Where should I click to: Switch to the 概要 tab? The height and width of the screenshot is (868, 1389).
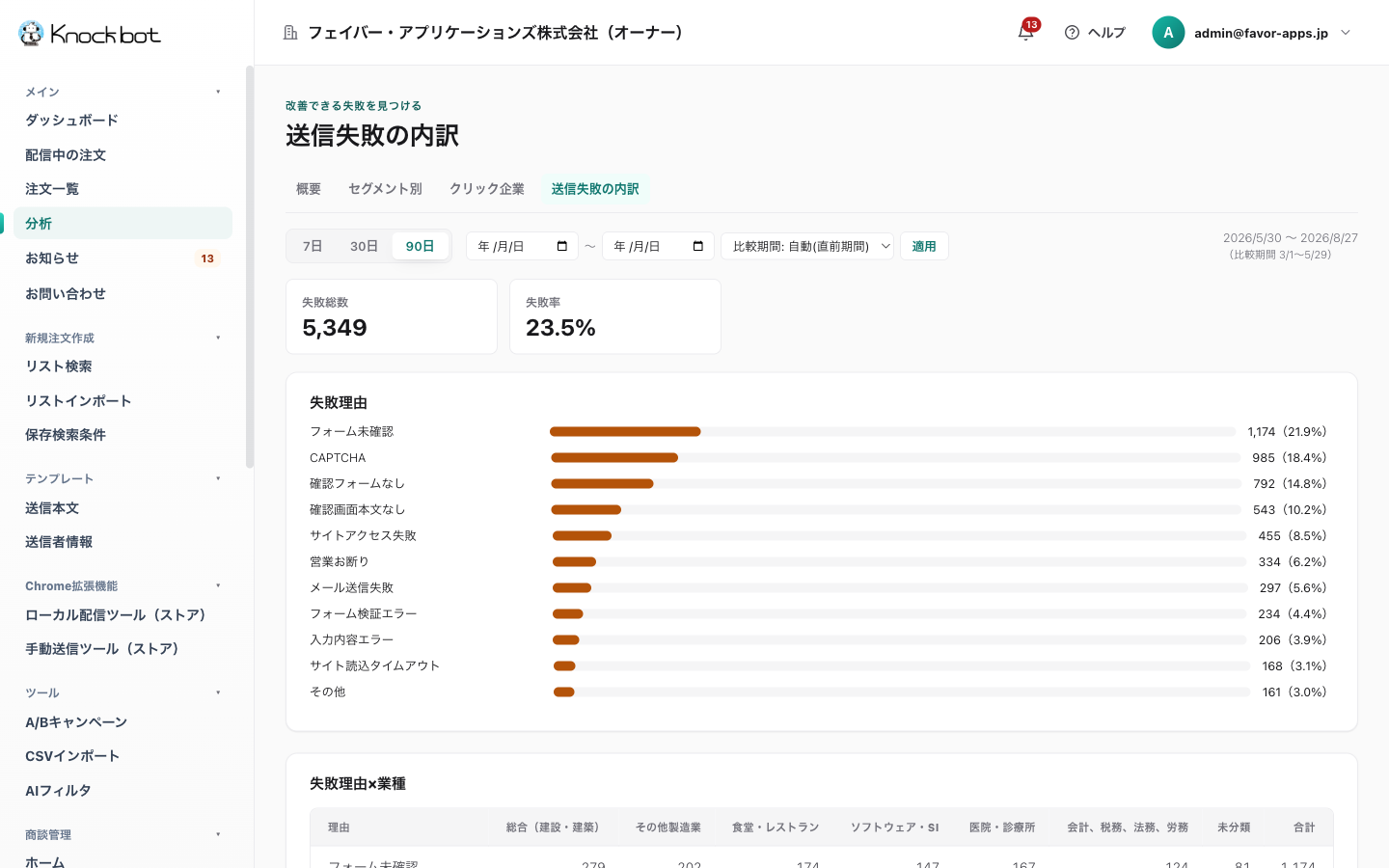click(309, 189)
